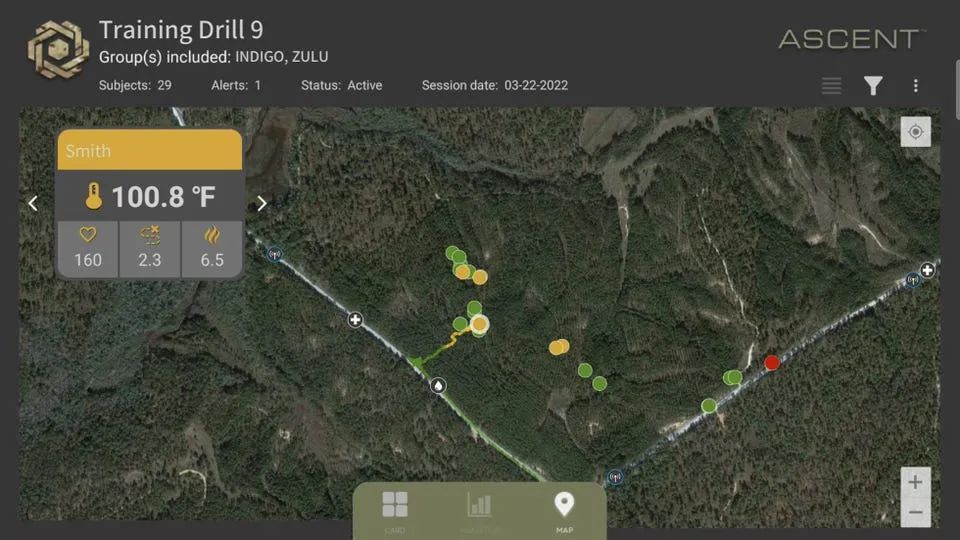
Task: Click the recenter location target button
Action: coord(915,132)
